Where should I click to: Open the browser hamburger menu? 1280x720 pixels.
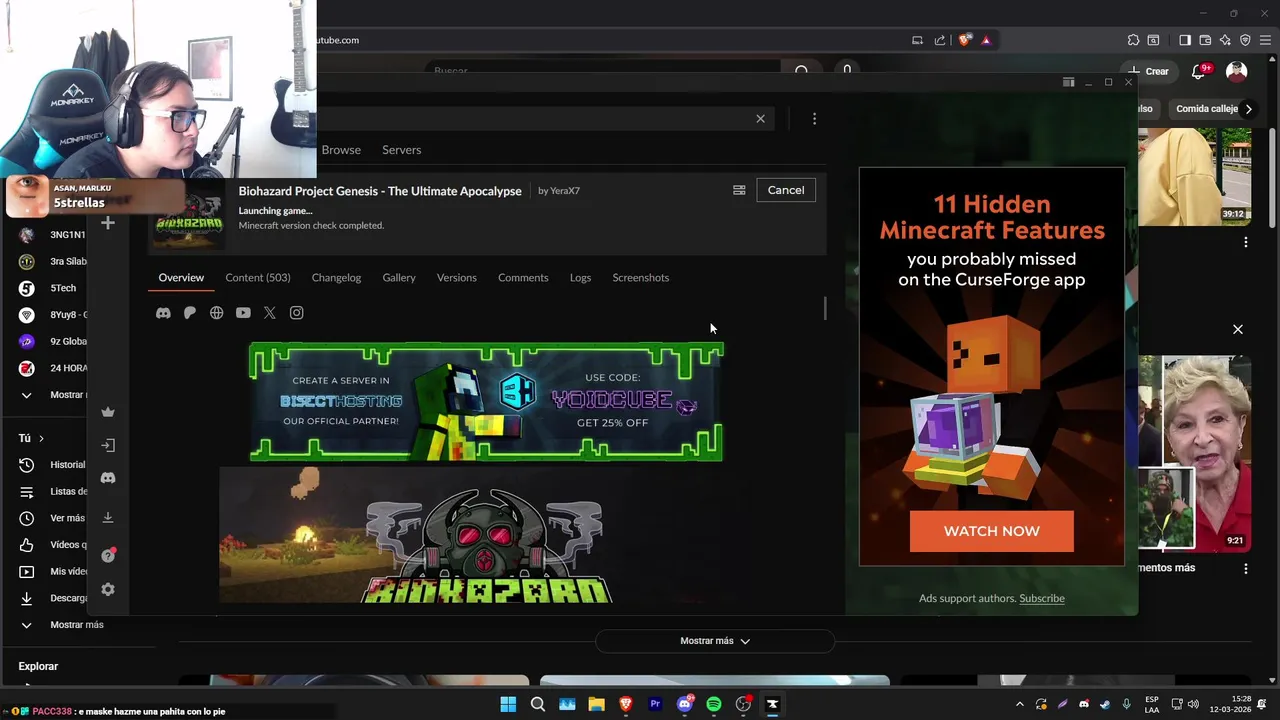tap(1265, 40)
